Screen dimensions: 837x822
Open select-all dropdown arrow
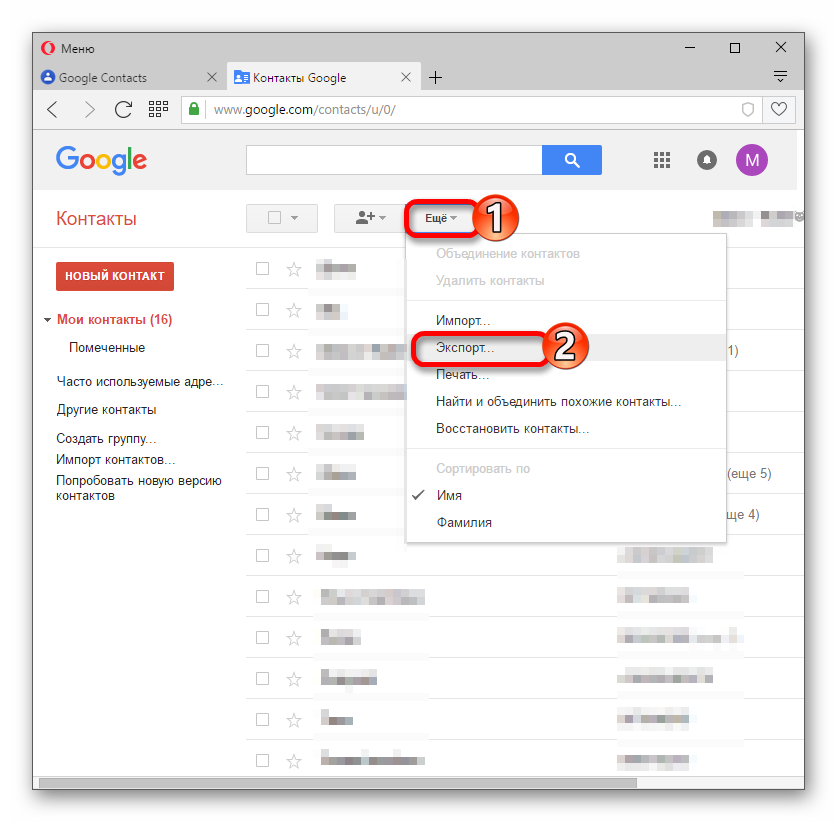point(295,218)
